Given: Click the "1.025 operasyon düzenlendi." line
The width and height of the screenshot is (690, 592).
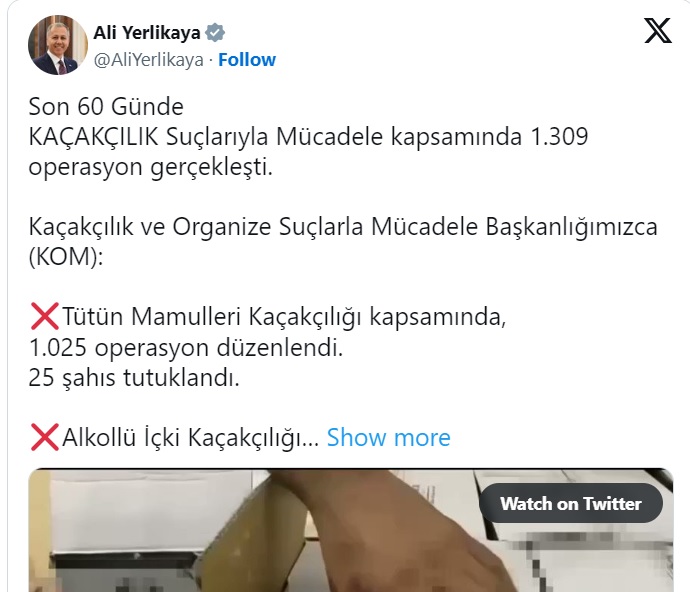Looking at the screenshot, I should click(x=186, y=347).
